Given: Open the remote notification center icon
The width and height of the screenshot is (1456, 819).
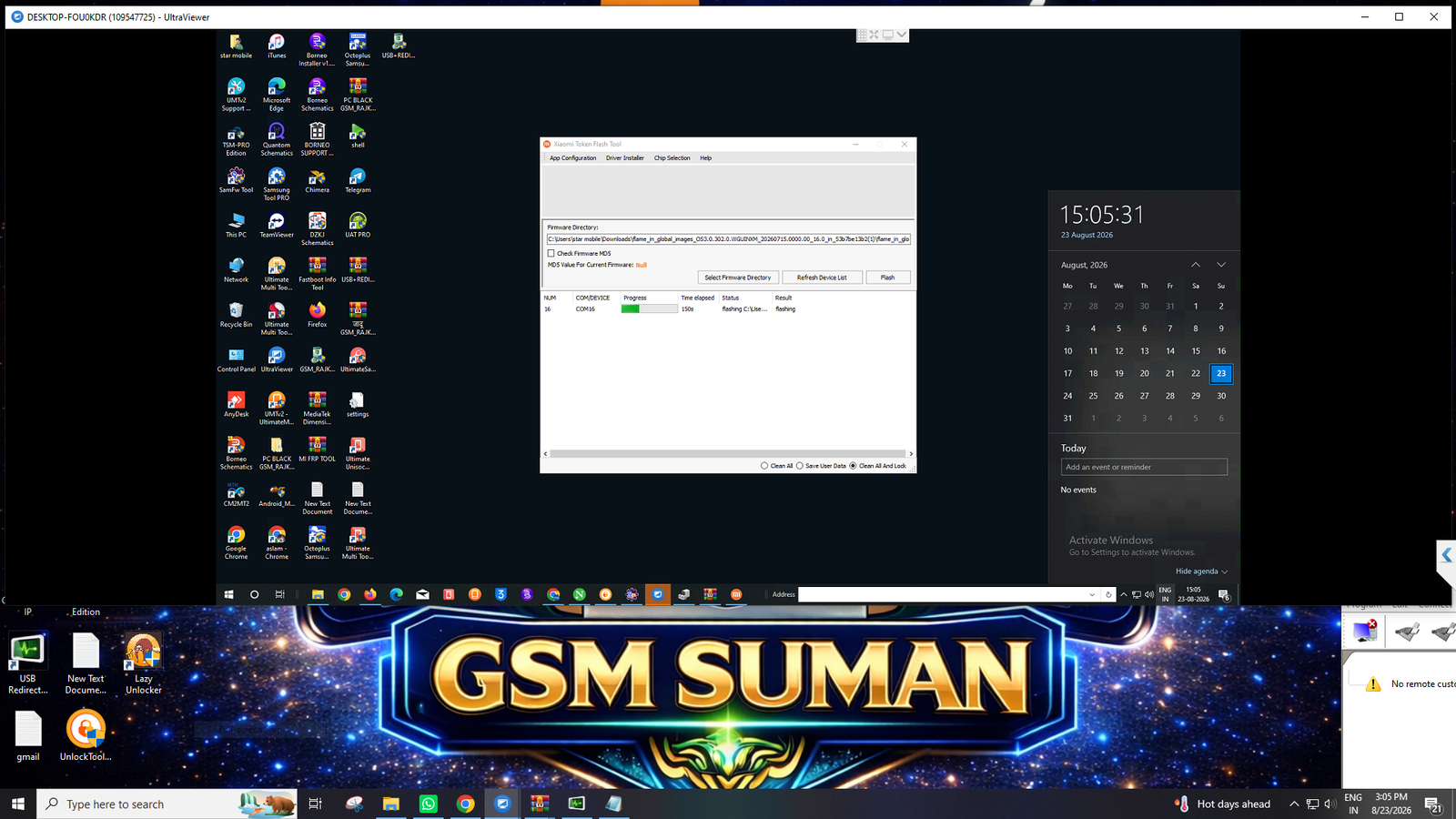Looking at the screenshot, I should click(x=1224, y=595).
